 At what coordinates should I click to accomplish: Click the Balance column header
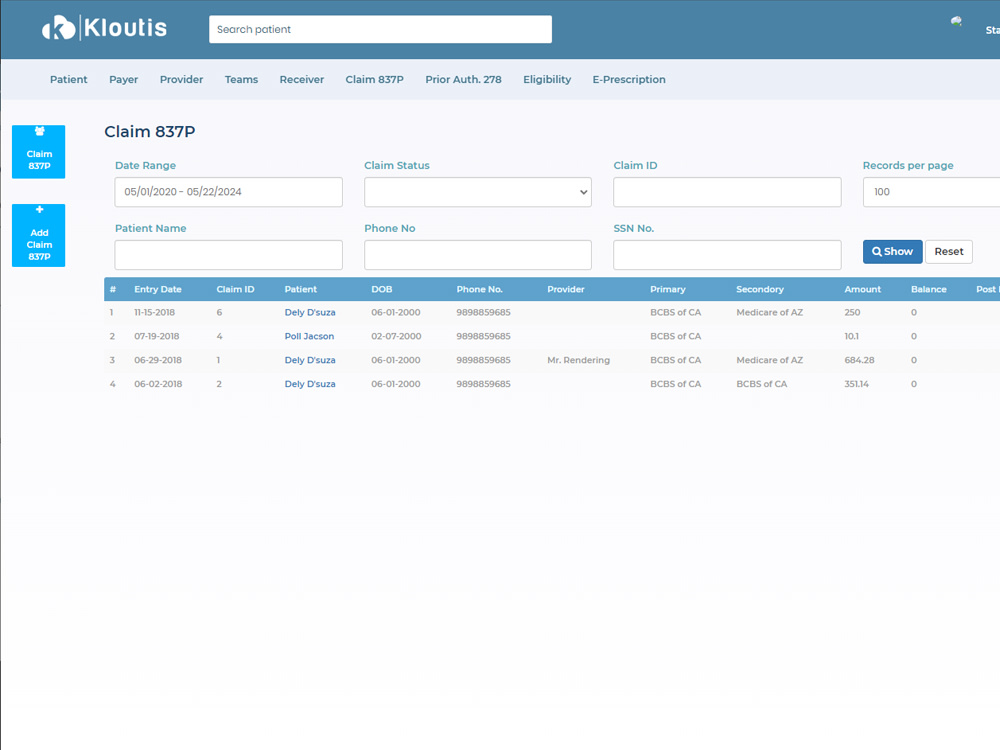point(929,289)
